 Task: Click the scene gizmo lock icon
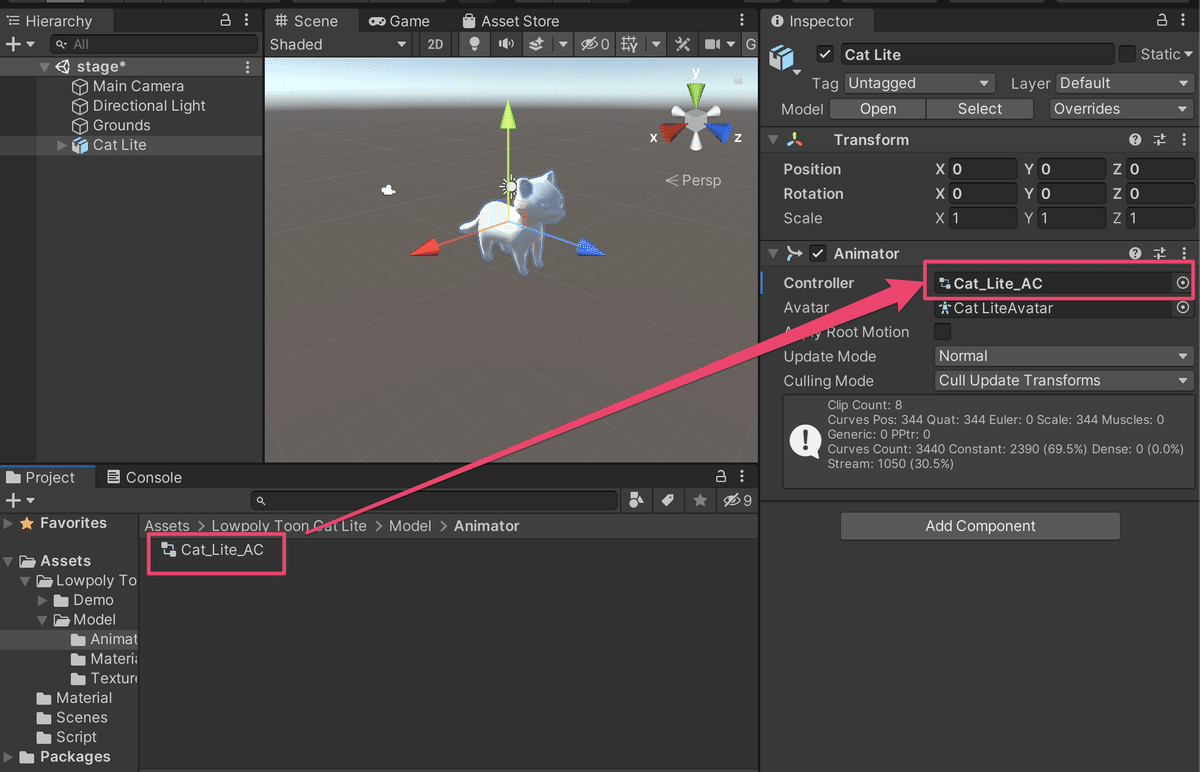click(738, 78)
